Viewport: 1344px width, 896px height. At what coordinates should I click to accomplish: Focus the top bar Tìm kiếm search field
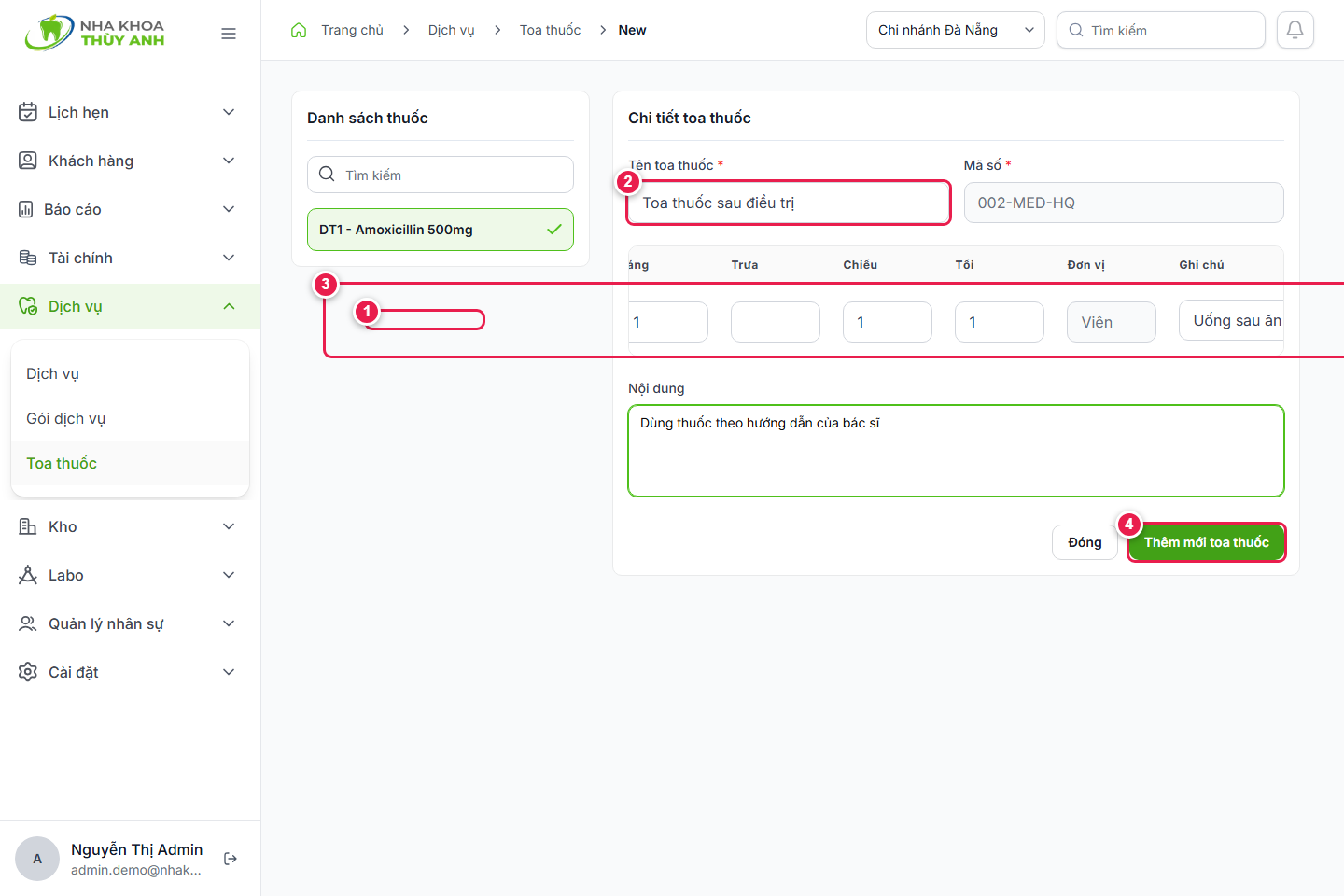pyautogui.click(x=1161, y=30)
